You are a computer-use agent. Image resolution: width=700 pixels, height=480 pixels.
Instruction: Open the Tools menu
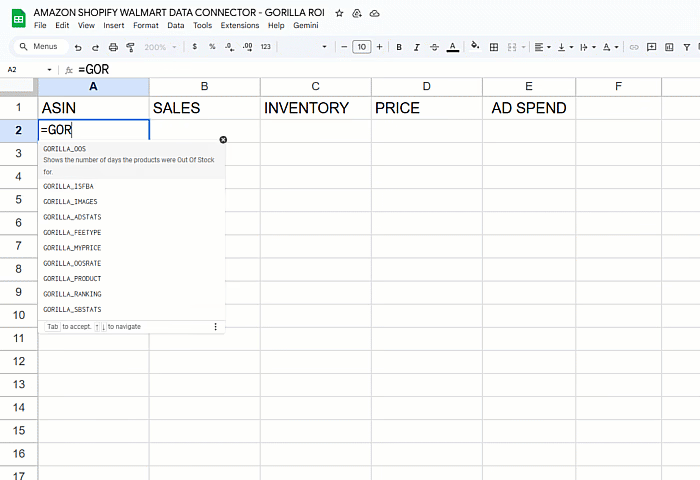click(202, 25)
